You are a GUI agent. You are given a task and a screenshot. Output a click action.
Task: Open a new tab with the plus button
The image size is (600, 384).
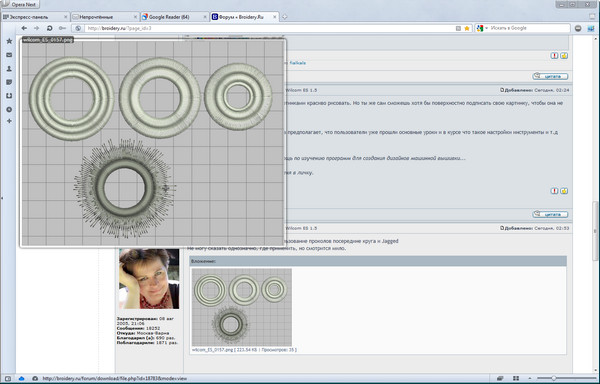(x=284, y=17)
